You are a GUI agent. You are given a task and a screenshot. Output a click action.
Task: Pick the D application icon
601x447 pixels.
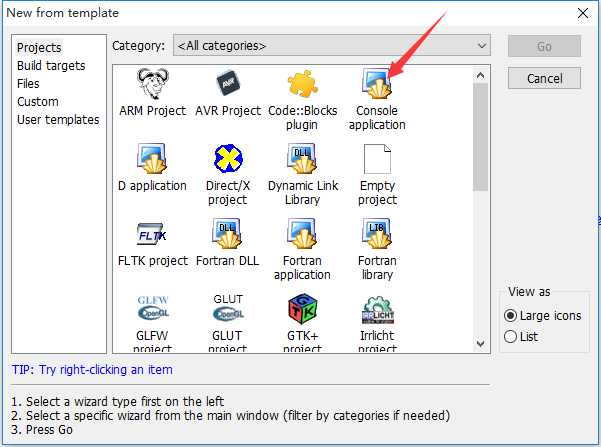pyautogui.click(x=152, y=158)
